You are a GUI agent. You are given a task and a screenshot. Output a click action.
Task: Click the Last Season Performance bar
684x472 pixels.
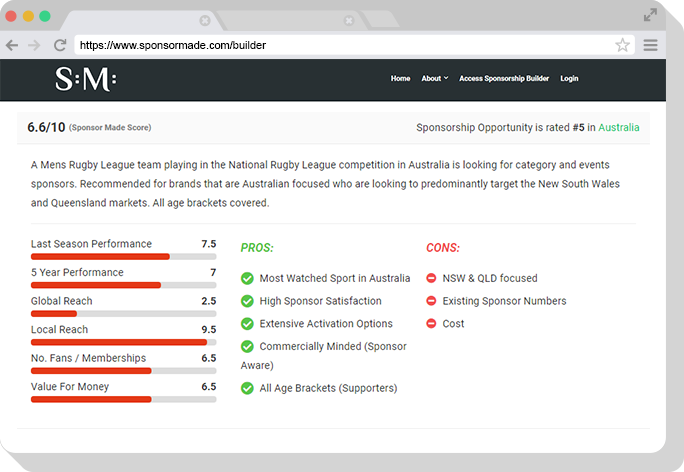(123, 257)
